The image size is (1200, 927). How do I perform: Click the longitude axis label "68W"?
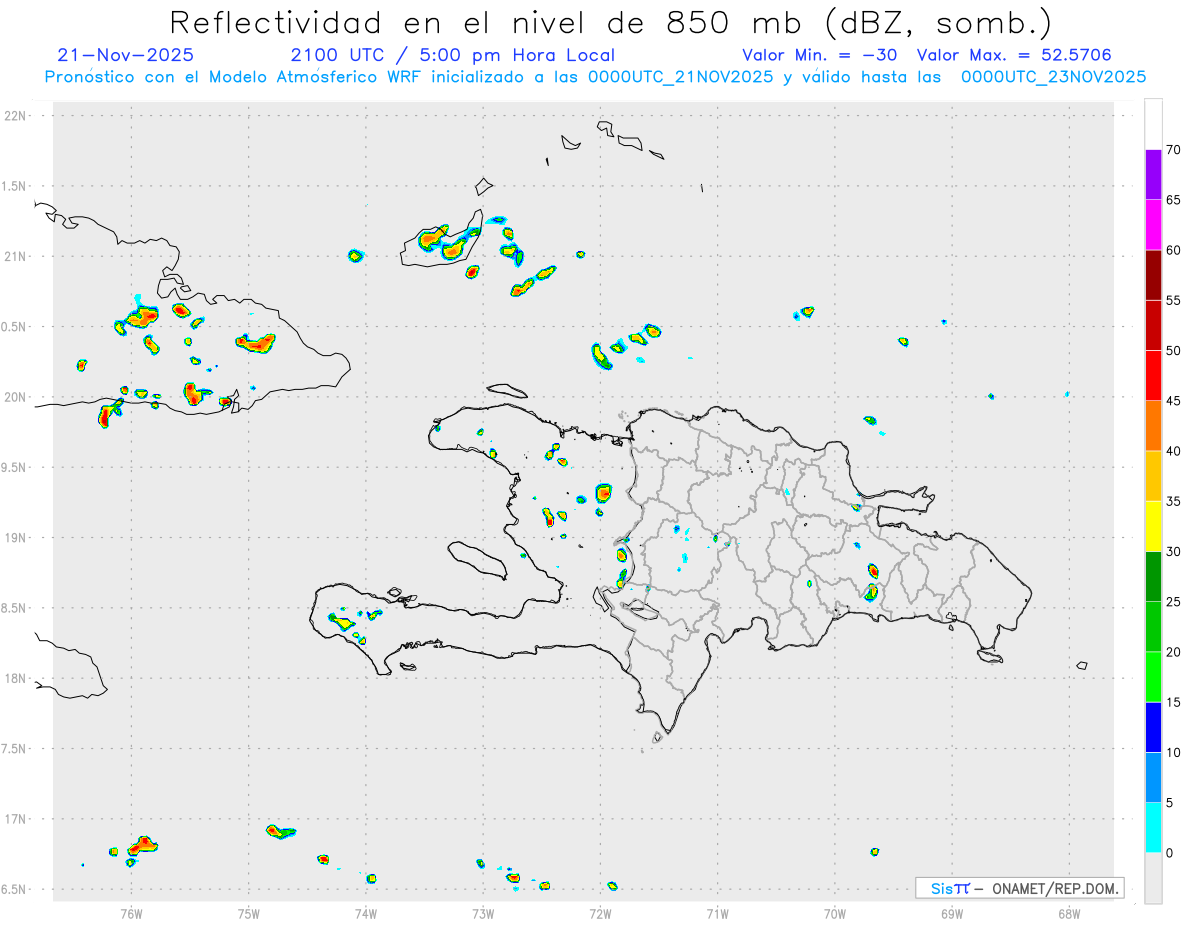tap(1068, 913)
